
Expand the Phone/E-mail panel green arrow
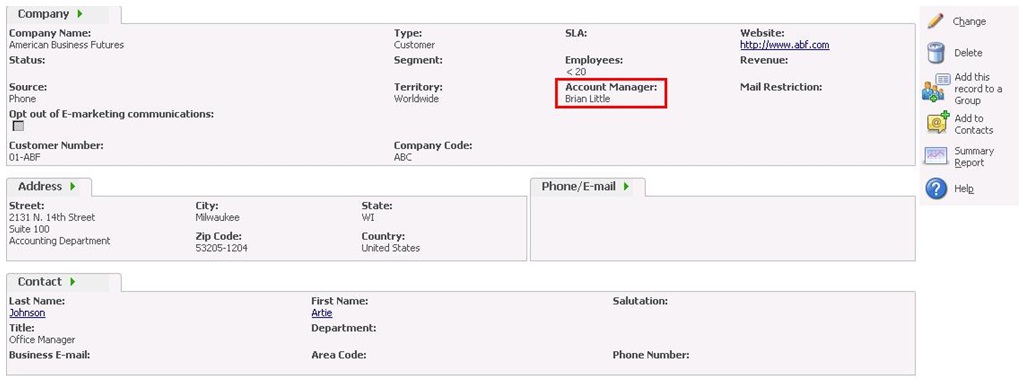pos(626,186)
